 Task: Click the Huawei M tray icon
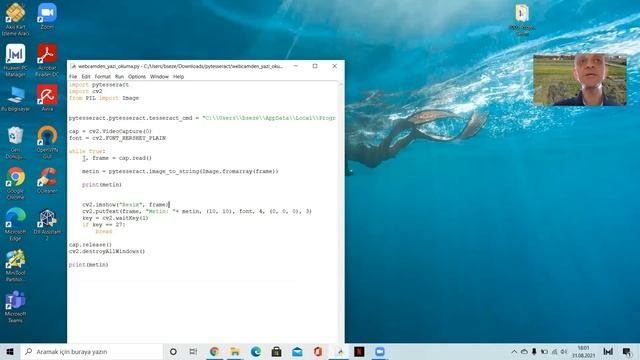608,351
